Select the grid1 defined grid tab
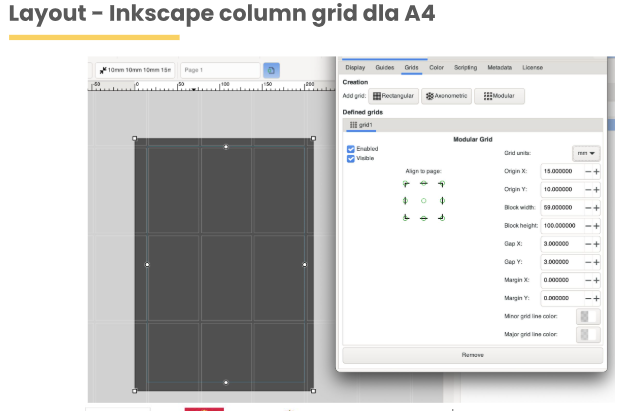 (361, 125)
